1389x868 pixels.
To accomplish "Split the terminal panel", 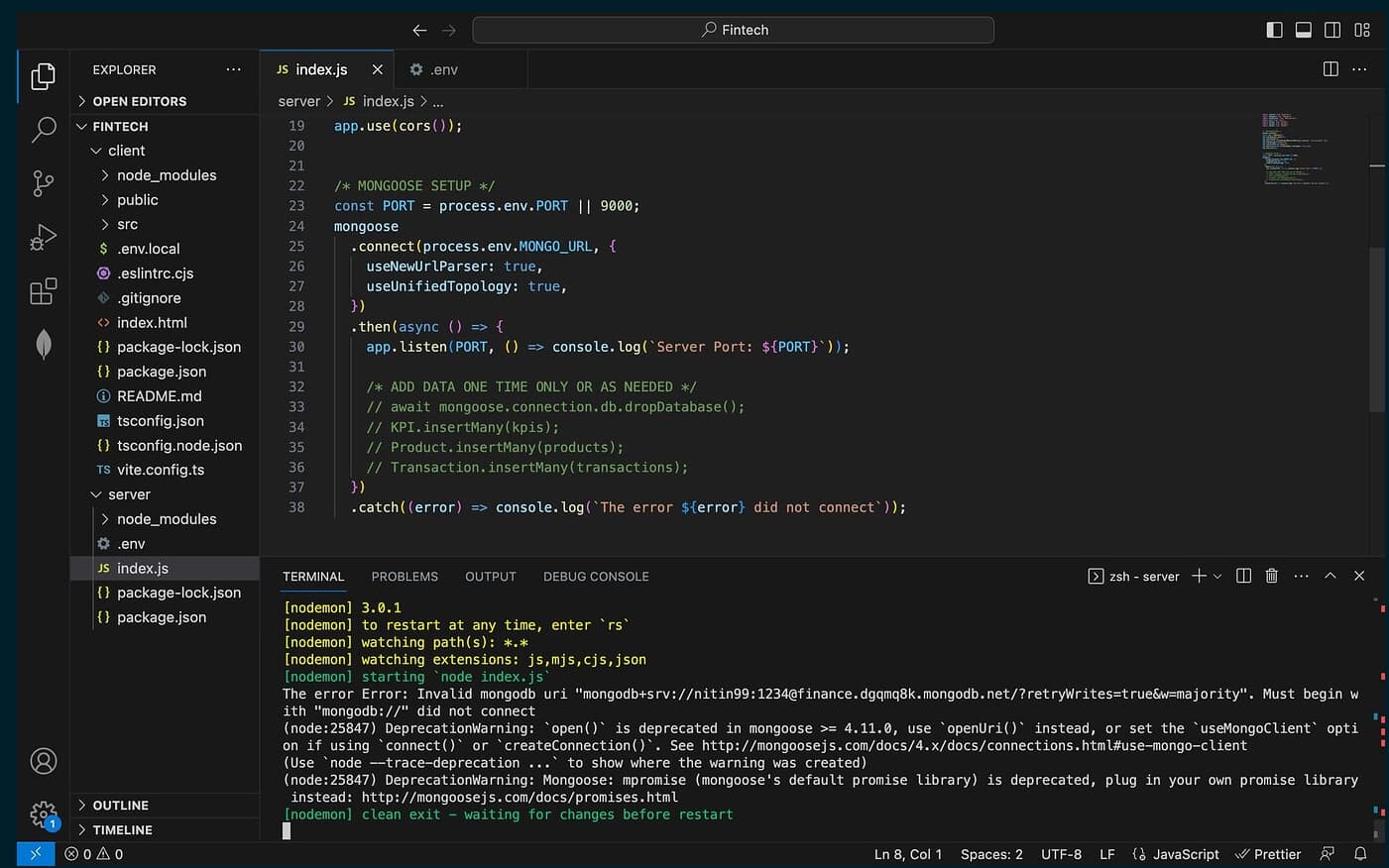I will [1243, 576].
